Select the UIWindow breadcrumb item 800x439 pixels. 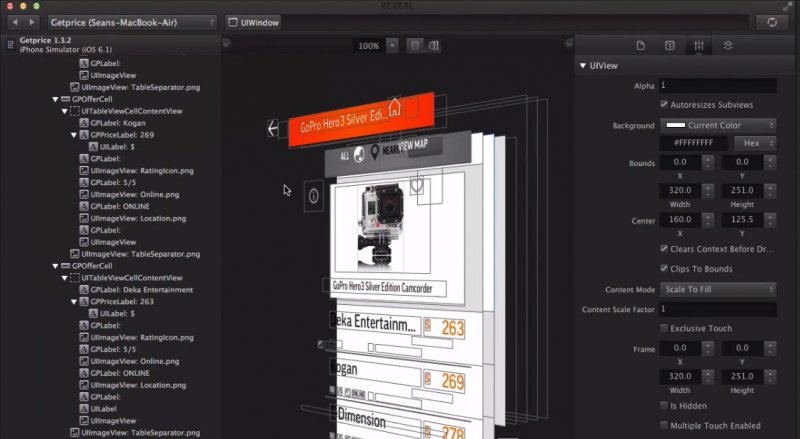(x=254, y=22)
